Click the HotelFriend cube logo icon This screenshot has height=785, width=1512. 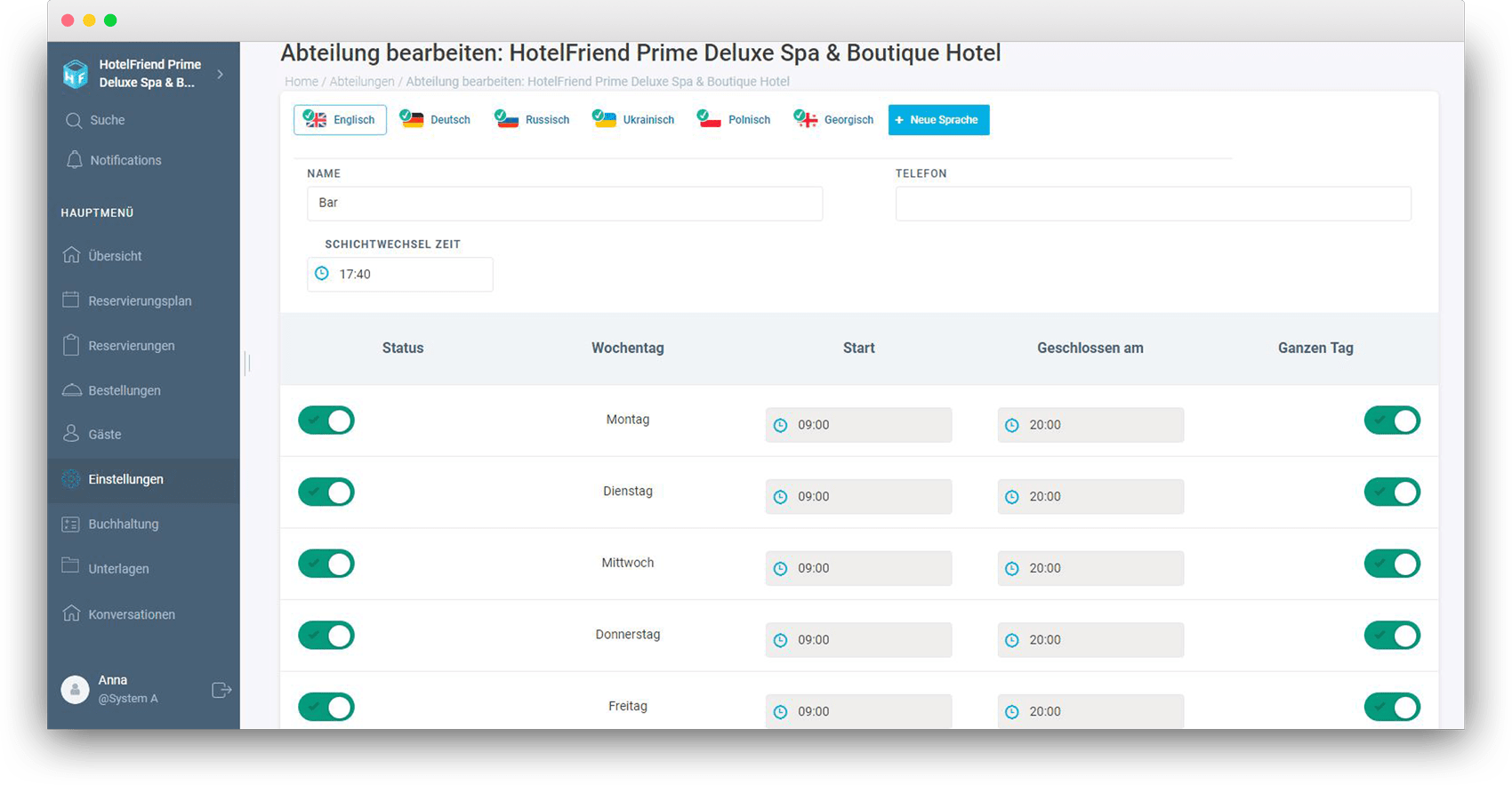pos(76,73)
